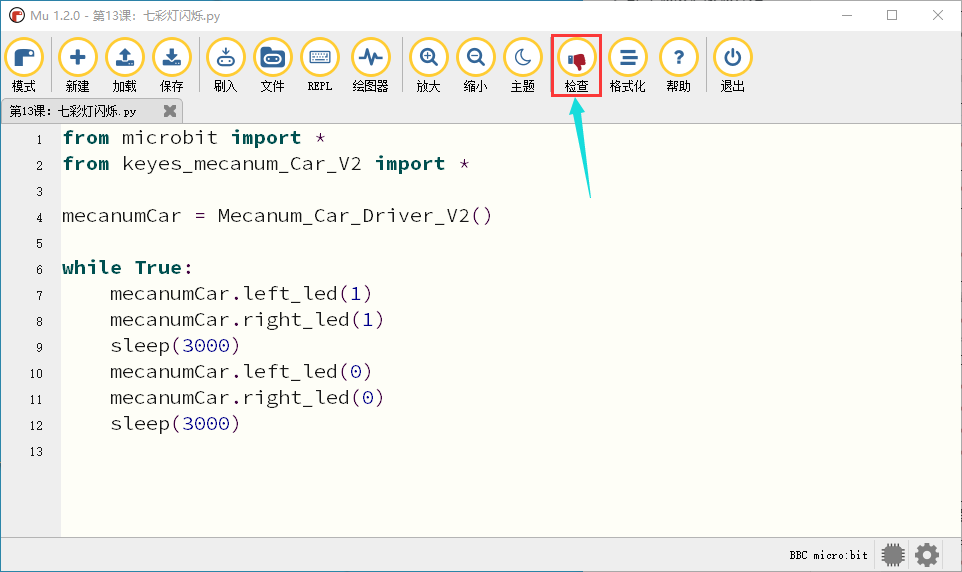This screenshot has height=572, width=962.
Task: Quit Mu with 退出 button
Action: [733, 65]
